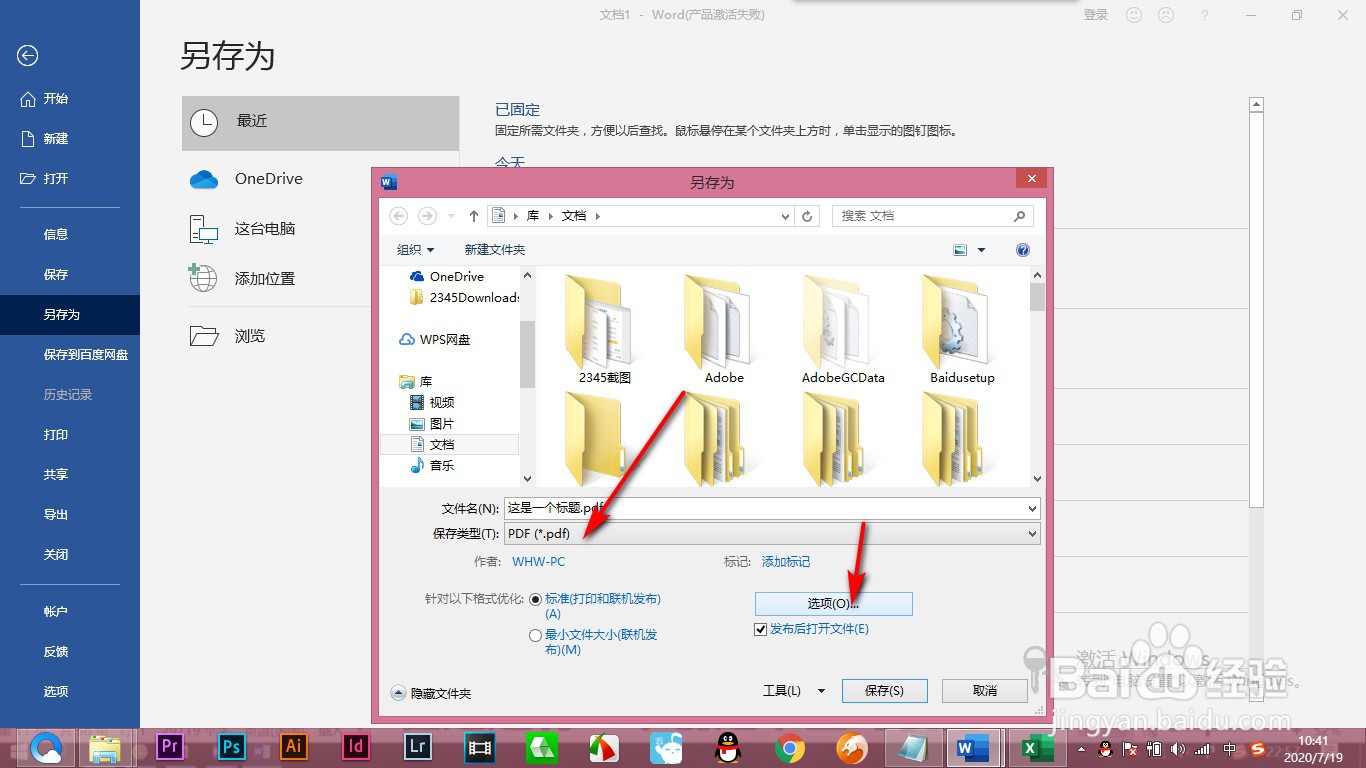Click 隐藏文件夹 to collapse folders
1366x768 pixels.
pyautogui.click(x=431, y=693)
